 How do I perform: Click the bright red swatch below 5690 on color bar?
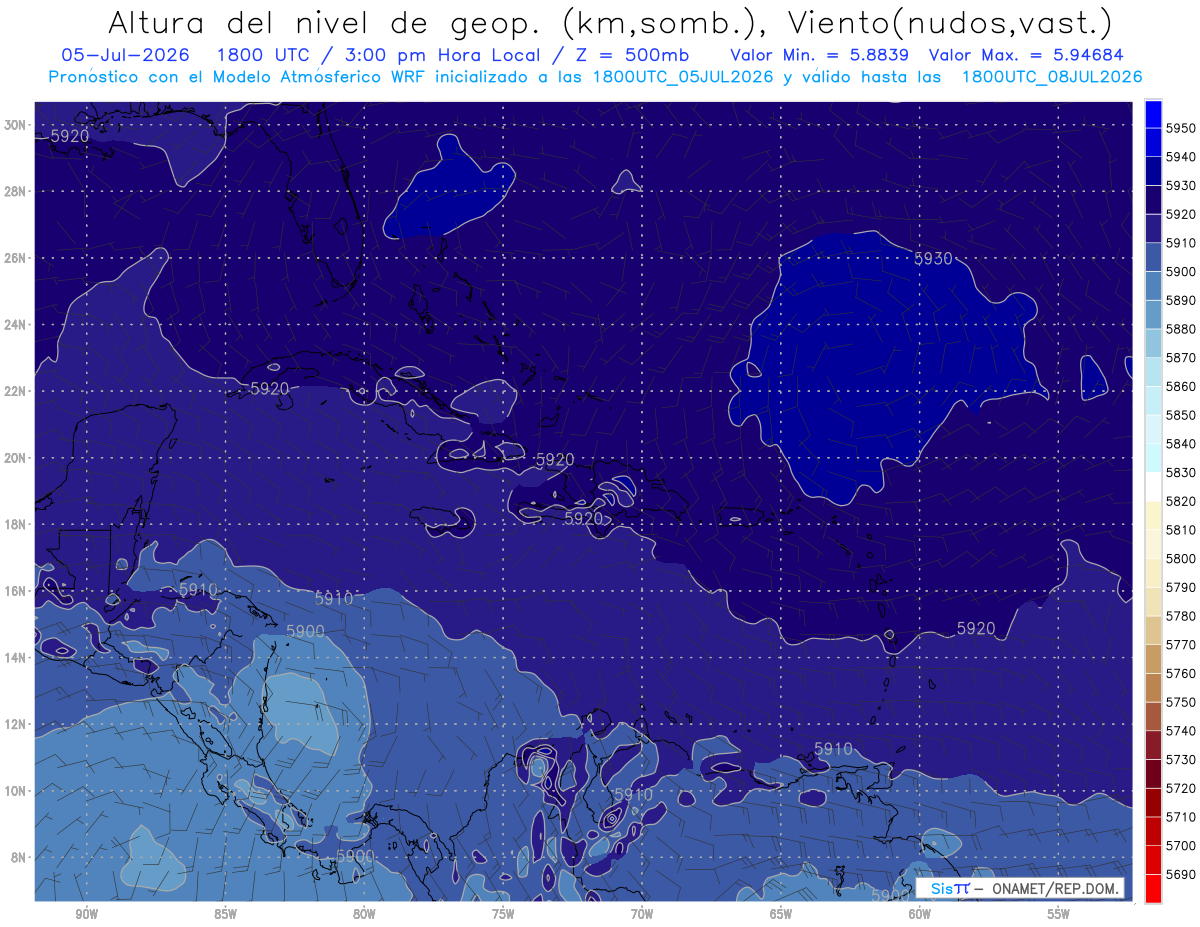1153,888
